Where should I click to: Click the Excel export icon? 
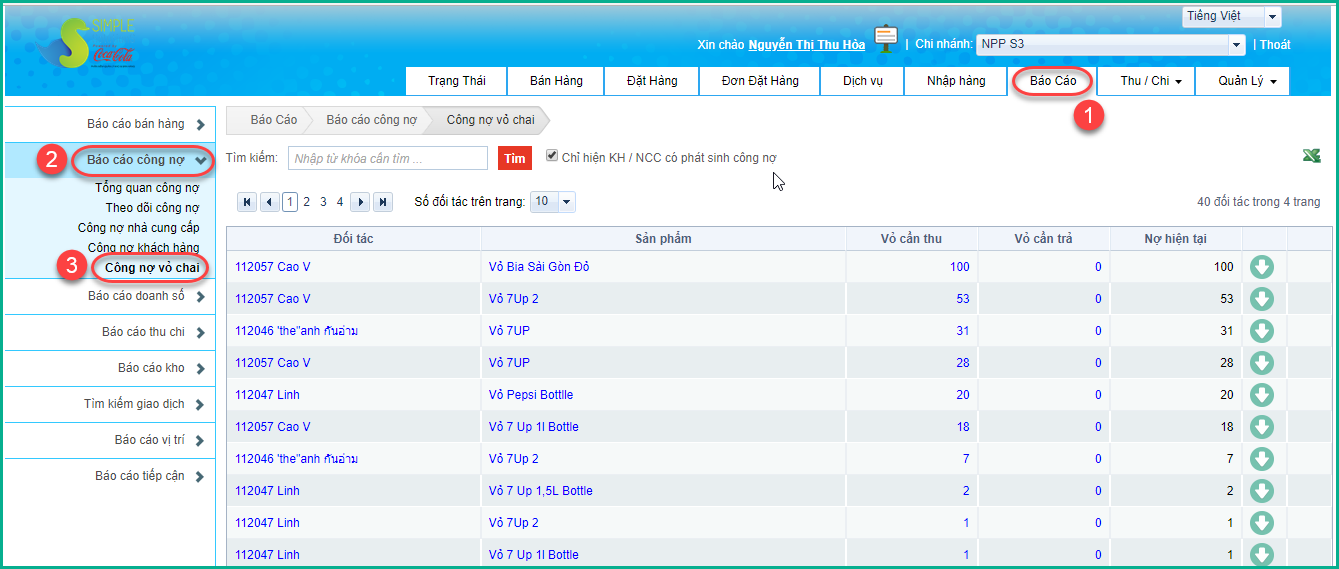[x=1311, y=155]
